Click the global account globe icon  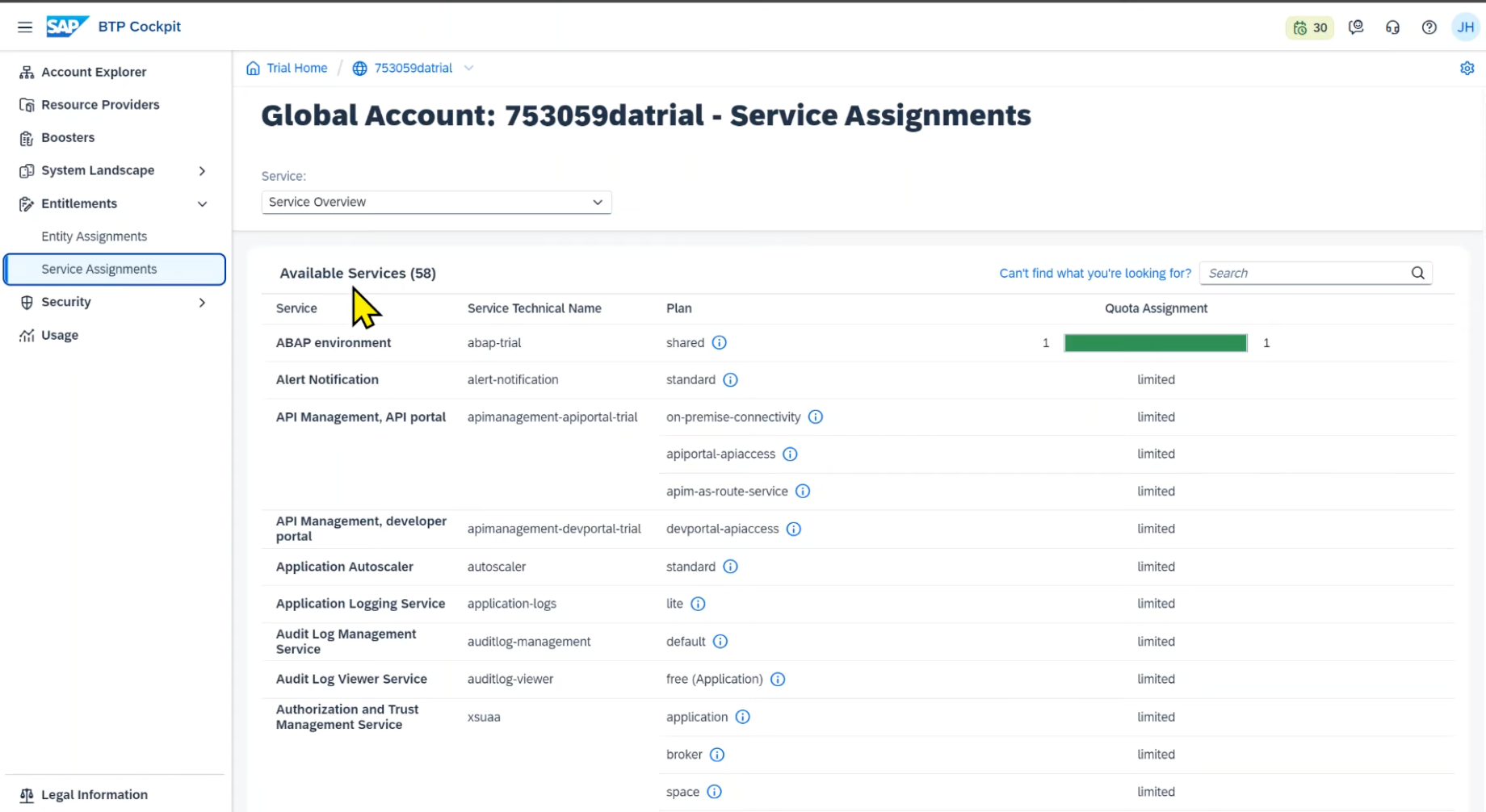[359, 69]
